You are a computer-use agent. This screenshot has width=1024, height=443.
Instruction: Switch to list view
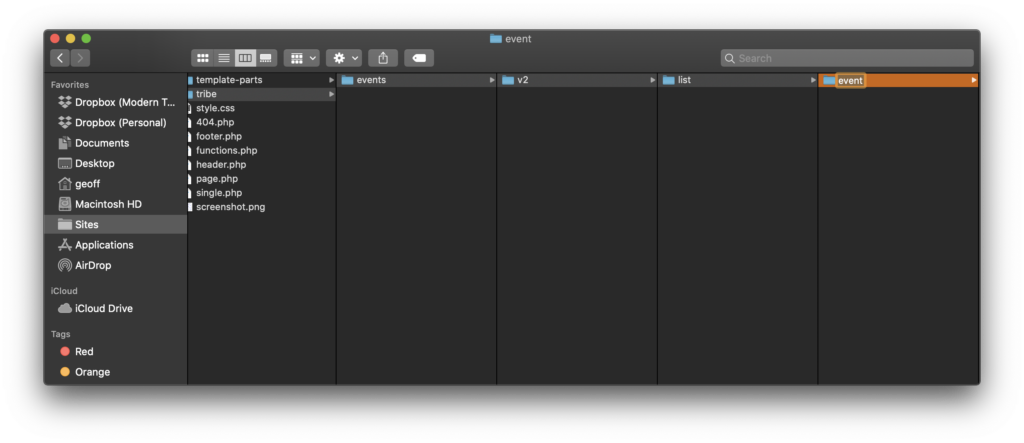point(224,58)
